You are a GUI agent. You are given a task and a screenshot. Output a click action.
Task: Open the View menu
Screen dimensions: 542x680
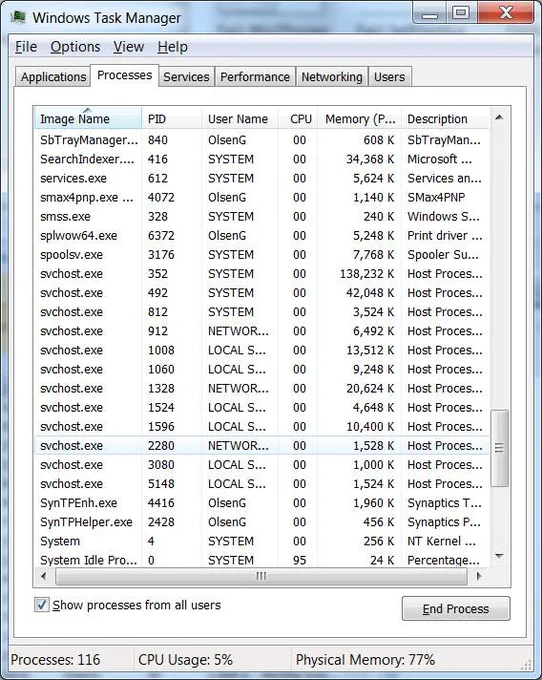point(128,47)
